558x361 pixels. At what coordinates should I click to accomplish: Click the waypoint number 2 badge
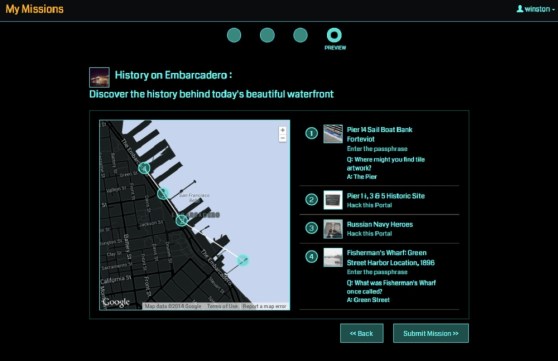(311, 199)
